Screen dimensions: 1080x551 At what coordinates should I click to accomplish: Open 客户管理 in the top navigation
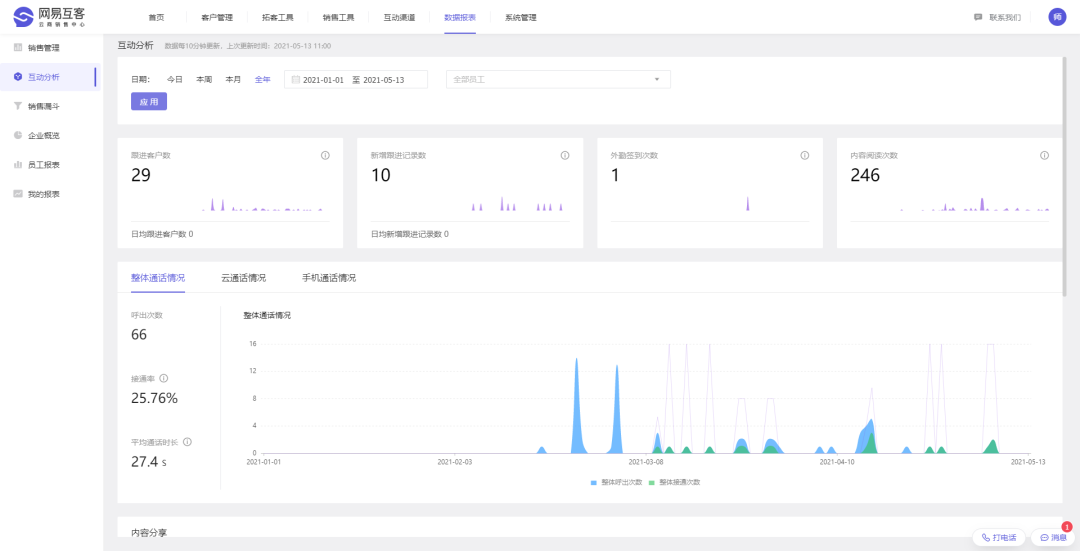click(216, 18)
